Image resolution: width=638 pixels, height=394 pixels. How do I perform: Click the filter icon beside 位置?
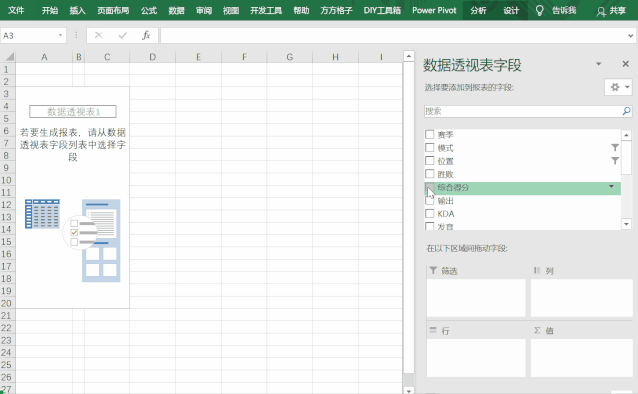[615, 161]
